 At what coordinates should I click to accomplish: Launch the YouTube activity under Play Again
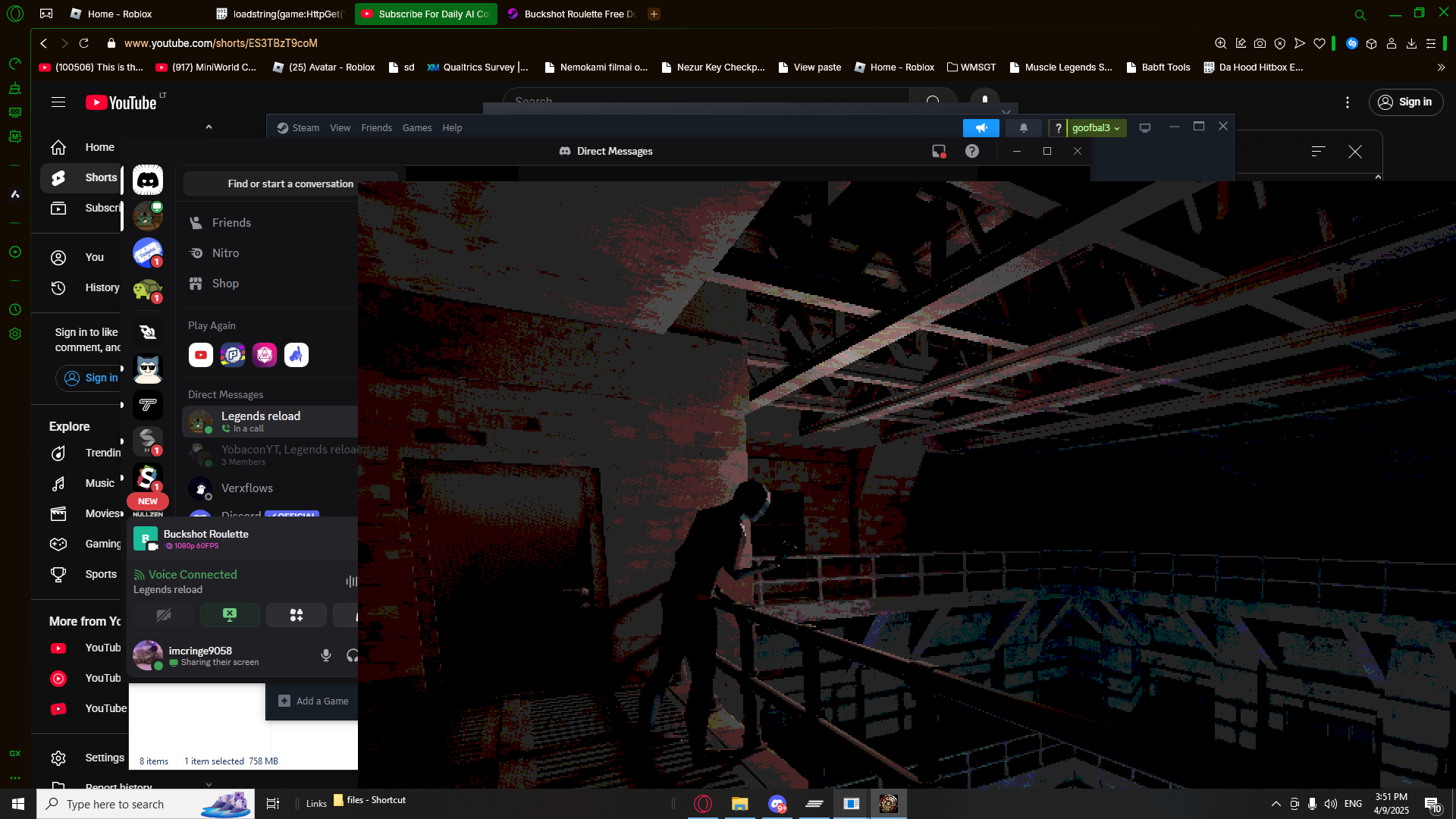tap(201, 355)
